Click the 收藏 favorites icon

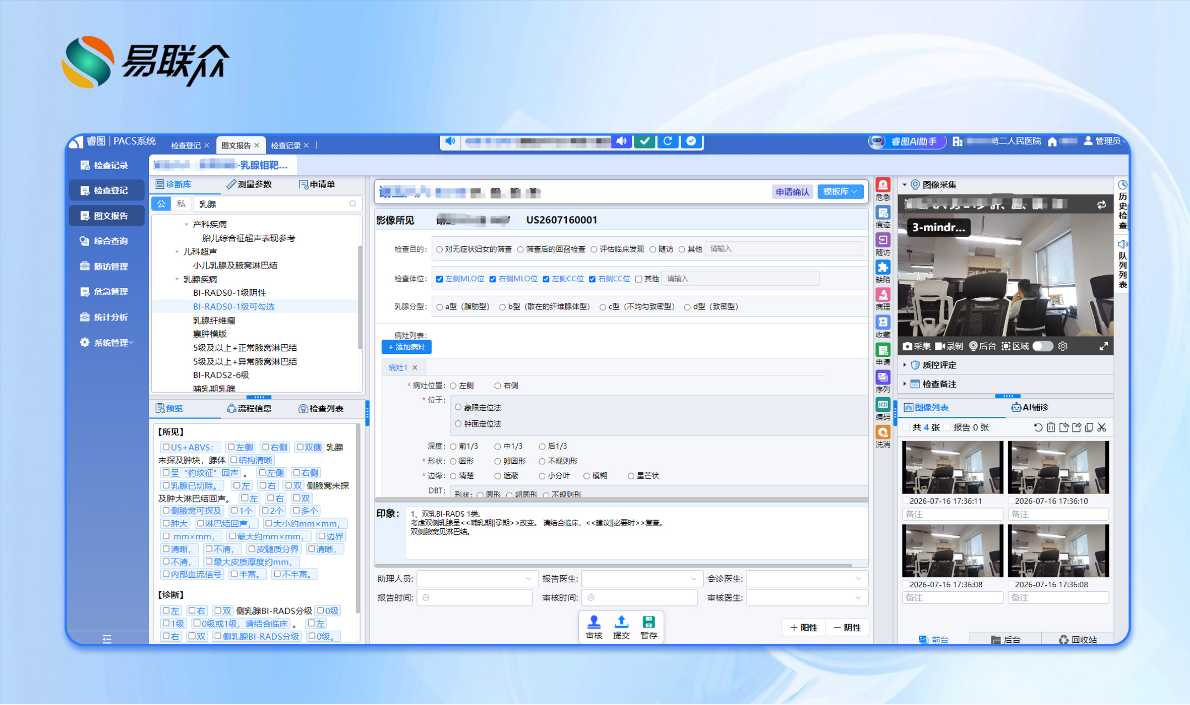[x=883, y=322]
